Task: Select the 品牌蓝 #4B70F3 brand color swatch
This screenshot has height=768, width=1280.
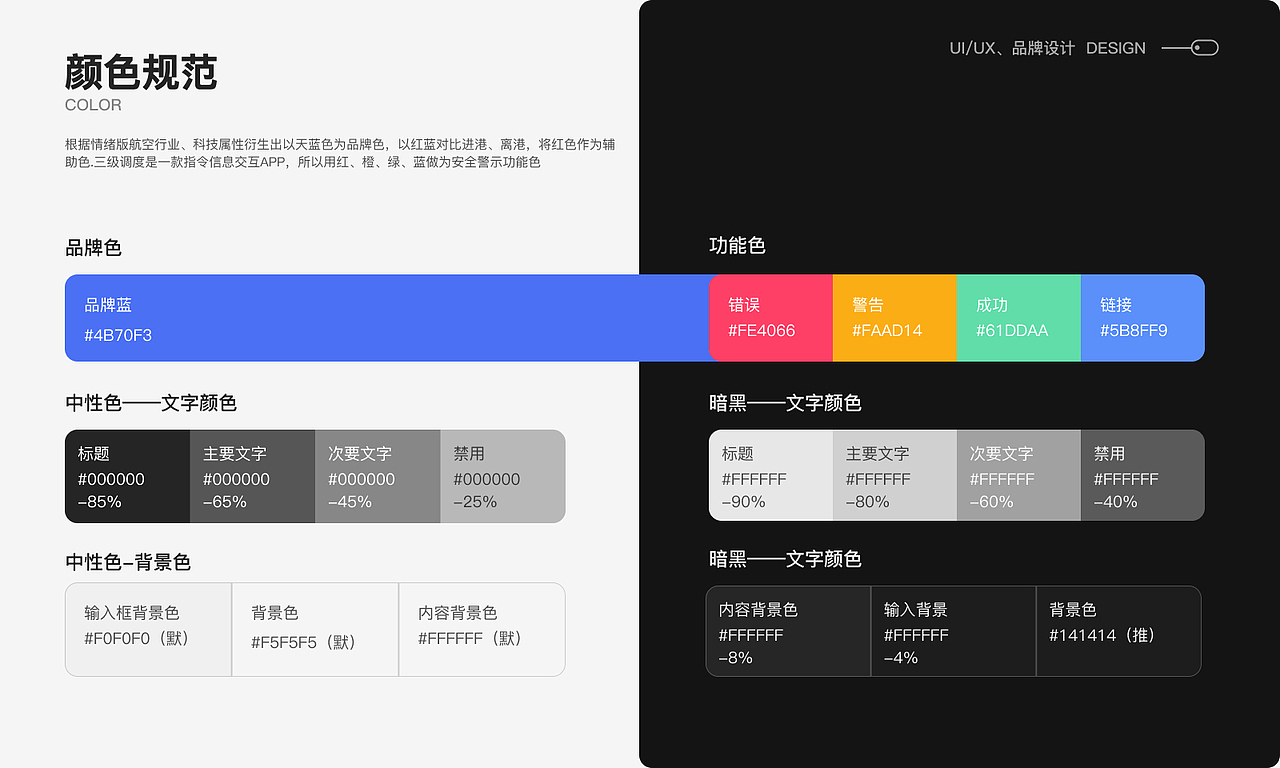Action: 300,317
